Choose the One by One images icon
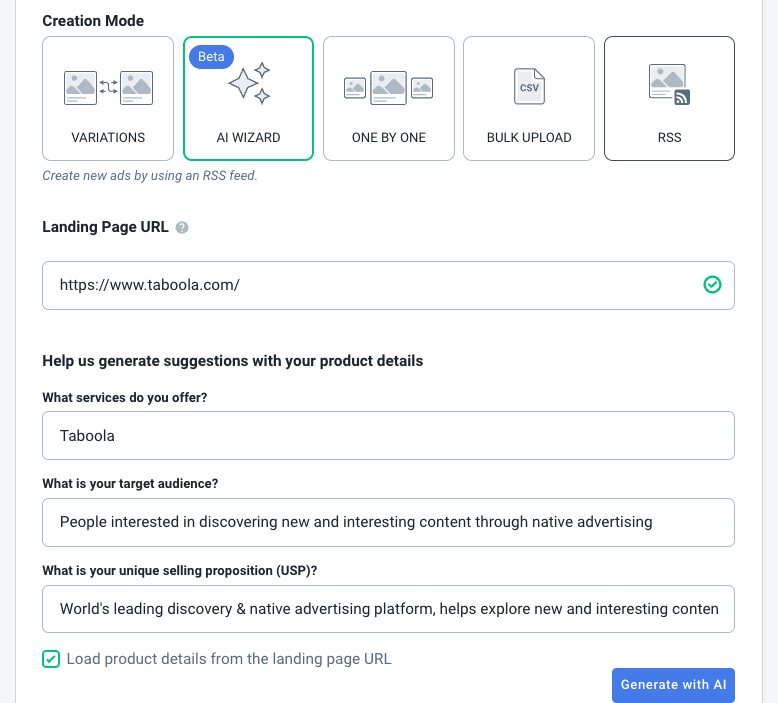The width and height of the screenshot is (778, 703). pos(388,87)
